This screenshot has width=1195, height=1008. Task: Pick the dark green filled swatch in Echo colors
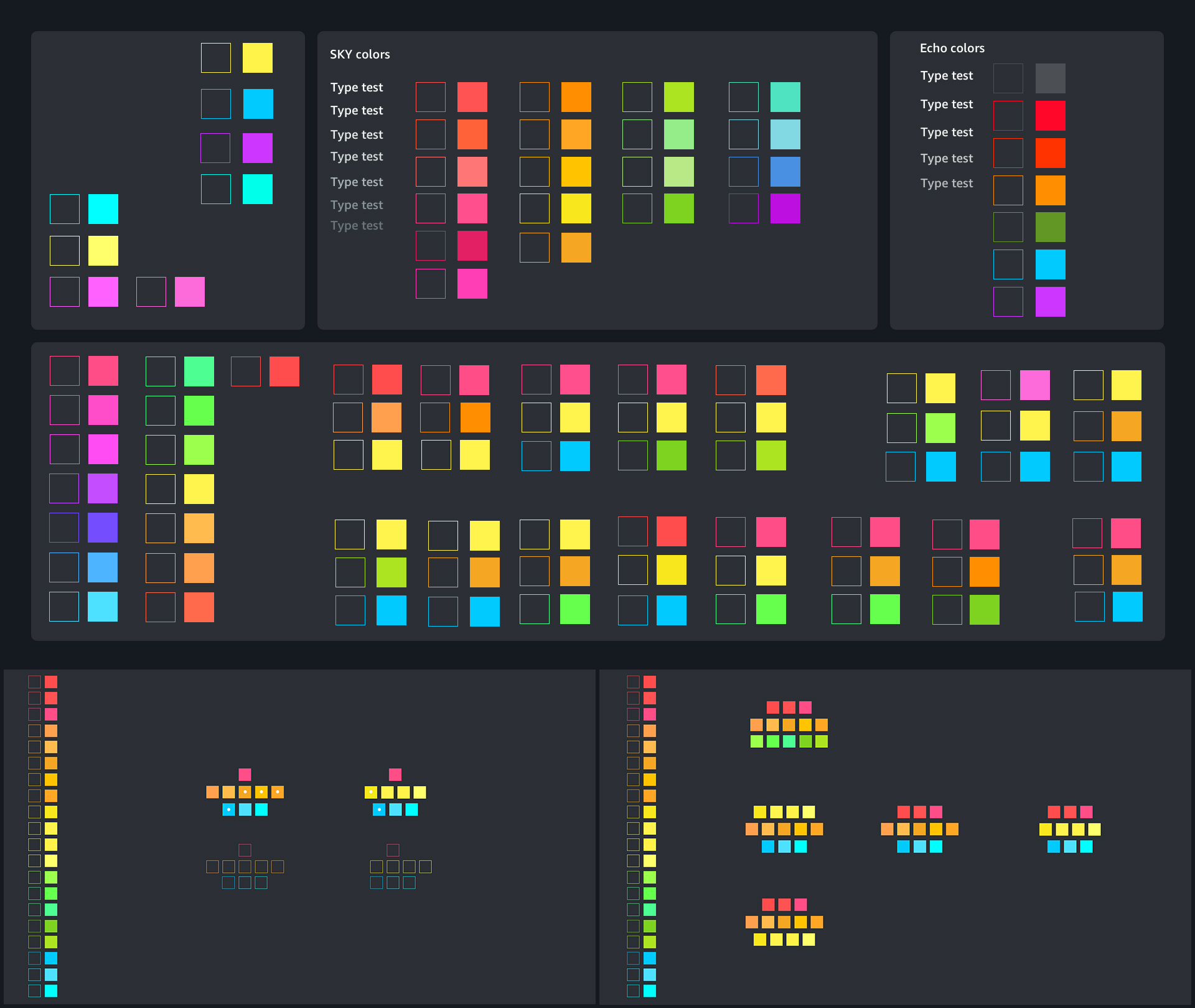1050,227
